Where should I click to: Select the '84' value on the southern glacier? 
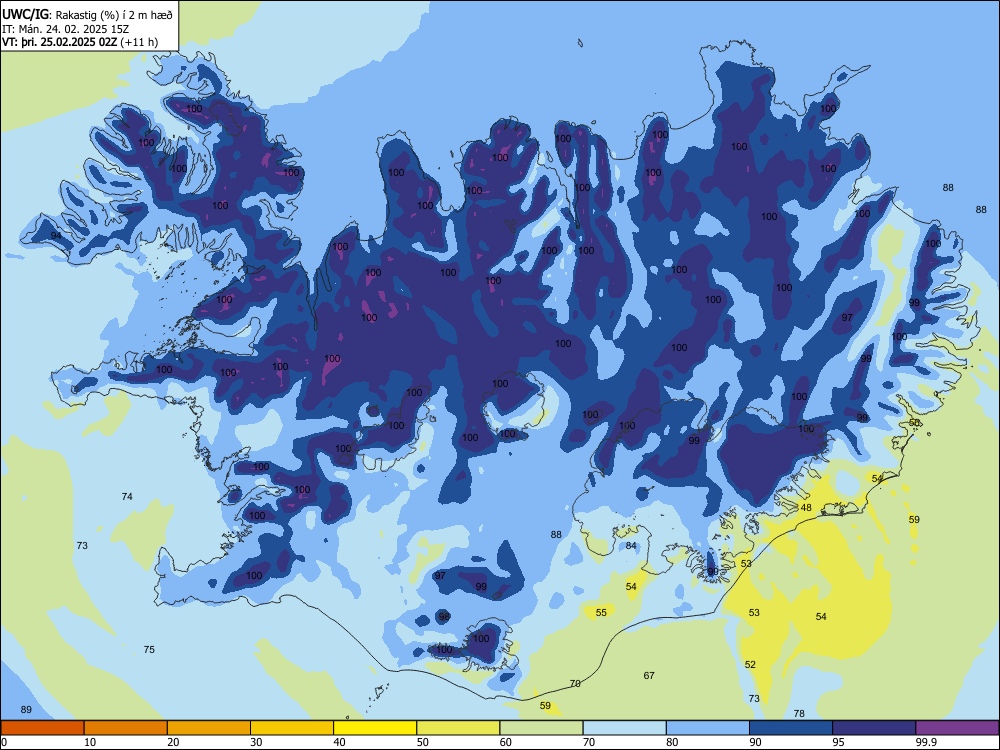point(631,545)
